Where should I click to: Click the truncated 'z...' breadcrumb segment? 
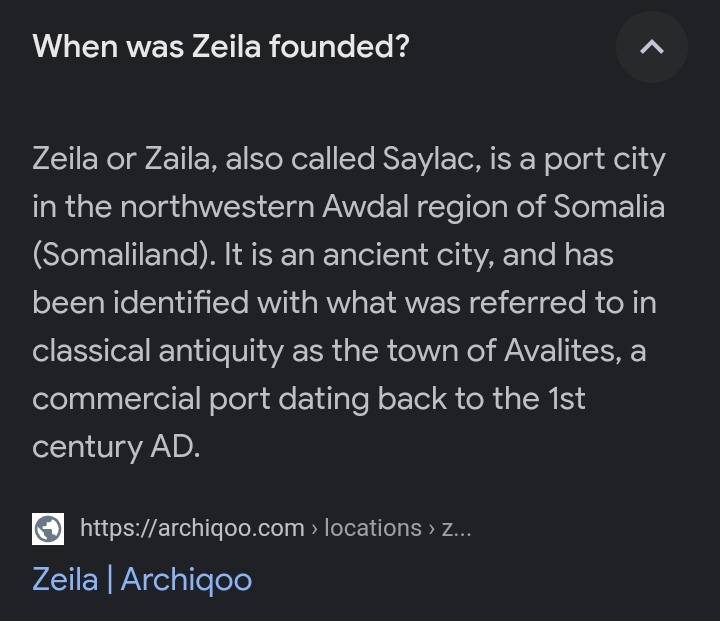(x=456, y=528)
